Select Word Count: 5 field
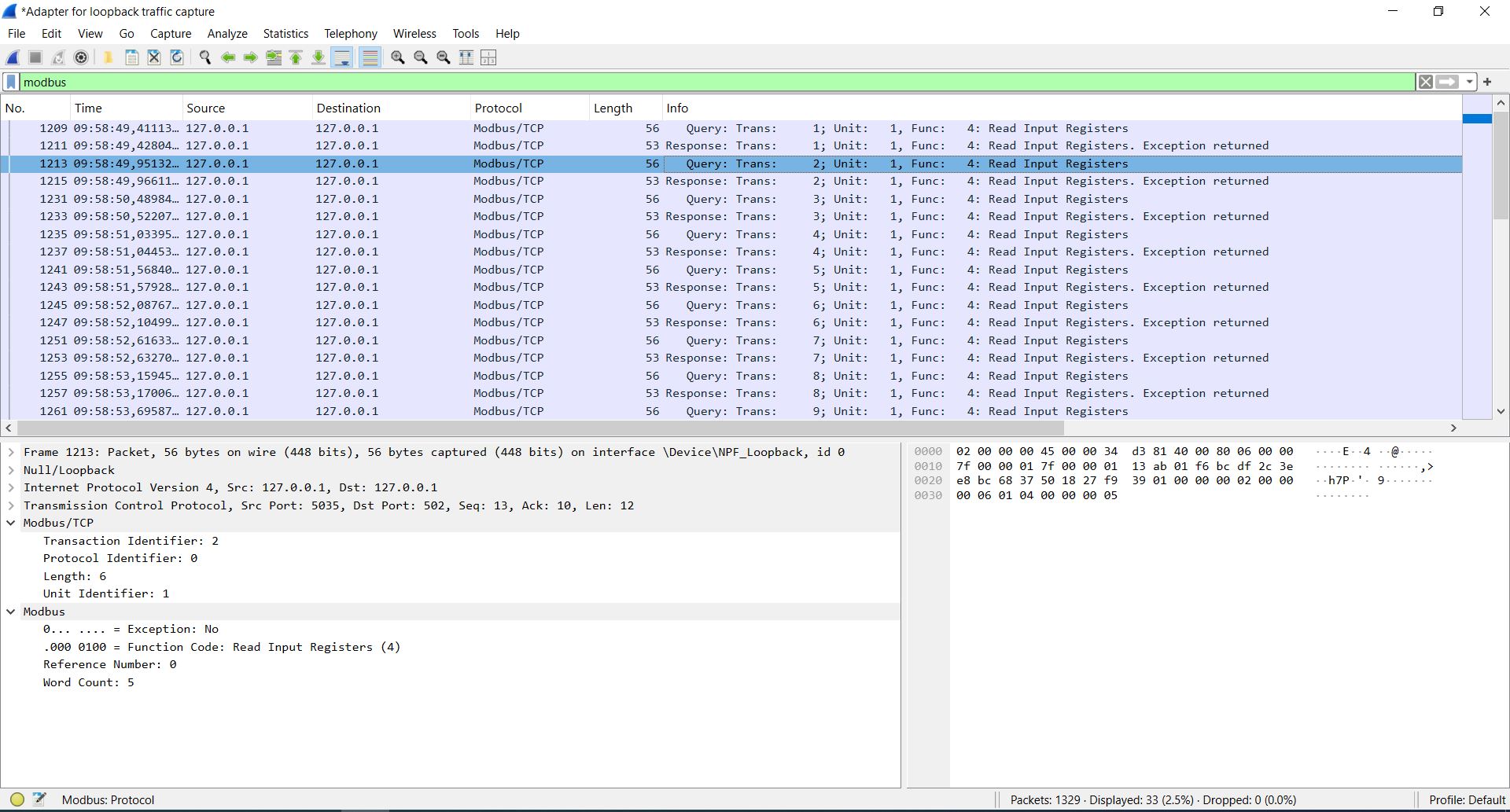1510x812 pixels. [88, 682]
